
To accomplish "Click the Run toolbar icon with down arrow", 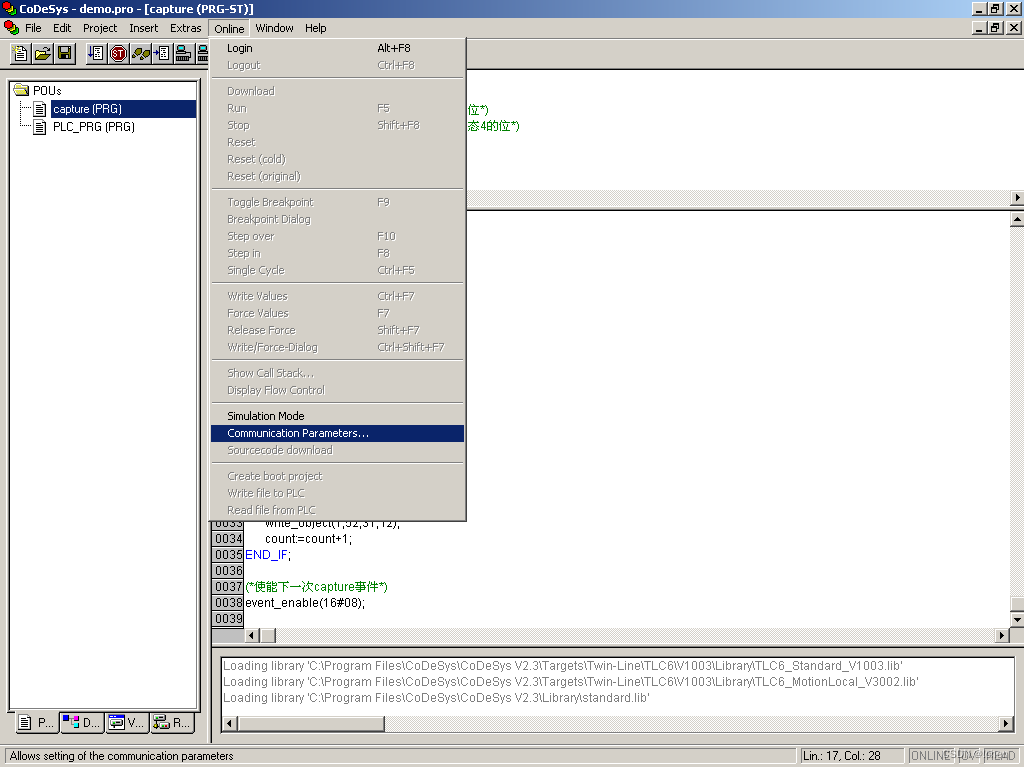I will point(97,54).
